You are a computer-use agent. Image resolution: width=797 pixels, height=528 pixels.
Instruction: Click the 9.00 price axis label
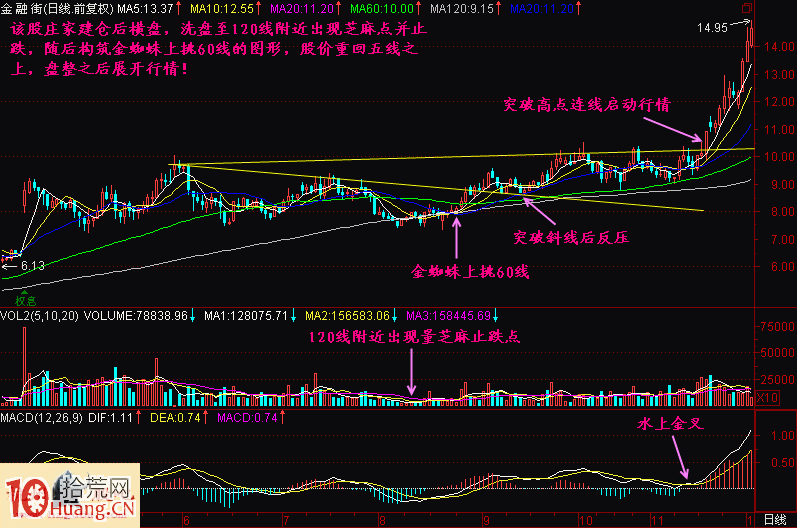(x=782, y=184)
